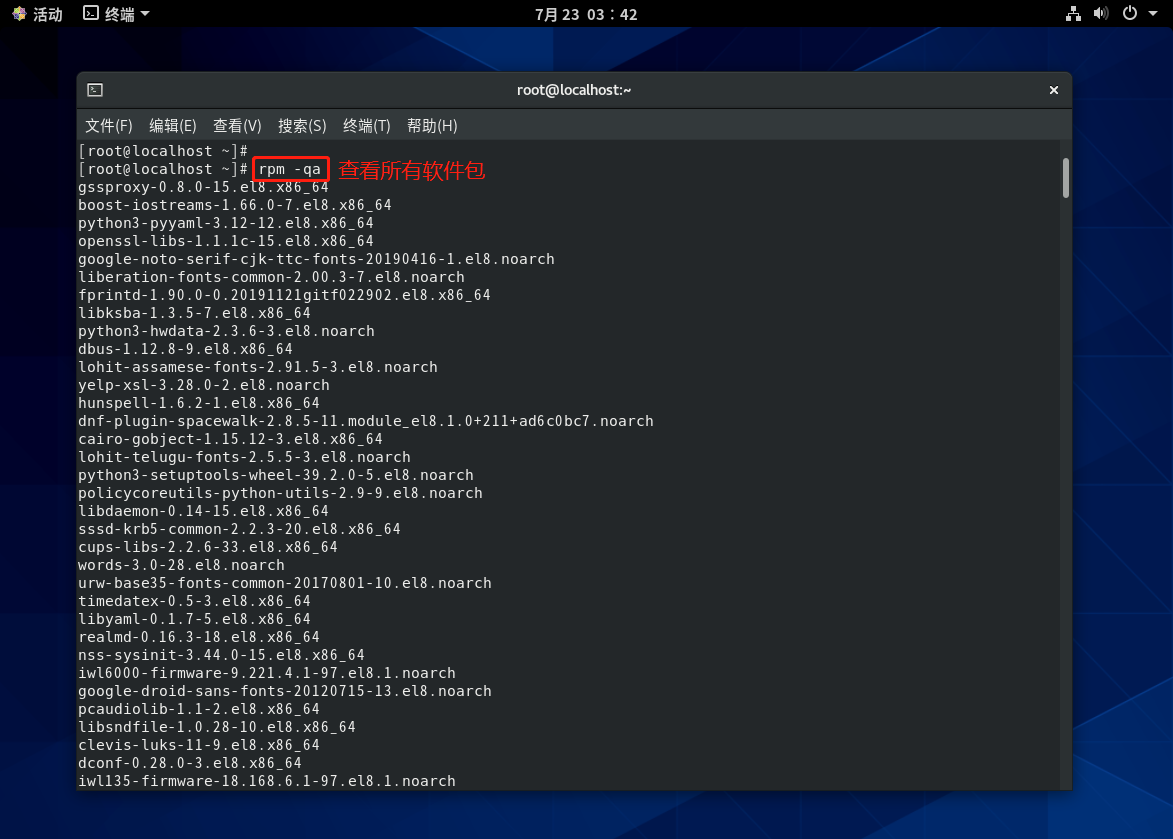Click the Activities GNOME foot icon
This screenshot has width=1173, height=839.
point(19,14)
